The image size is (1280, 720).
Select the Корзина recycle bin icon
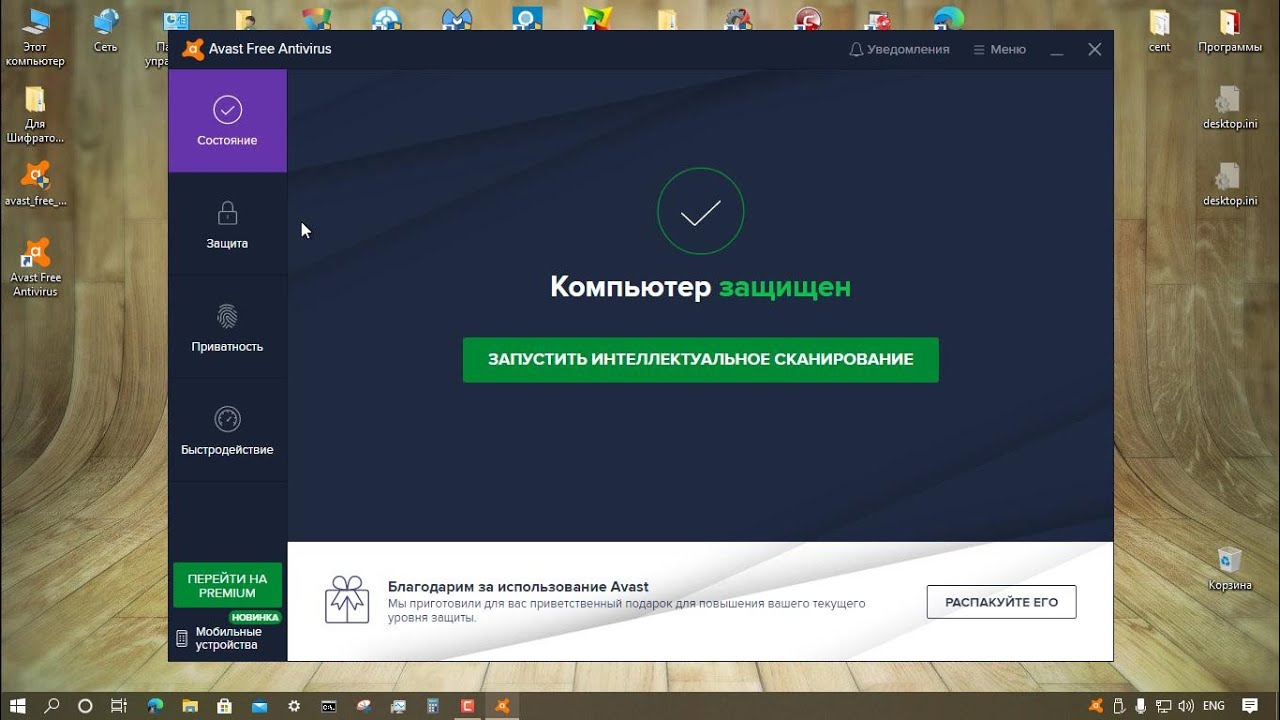1229,568
